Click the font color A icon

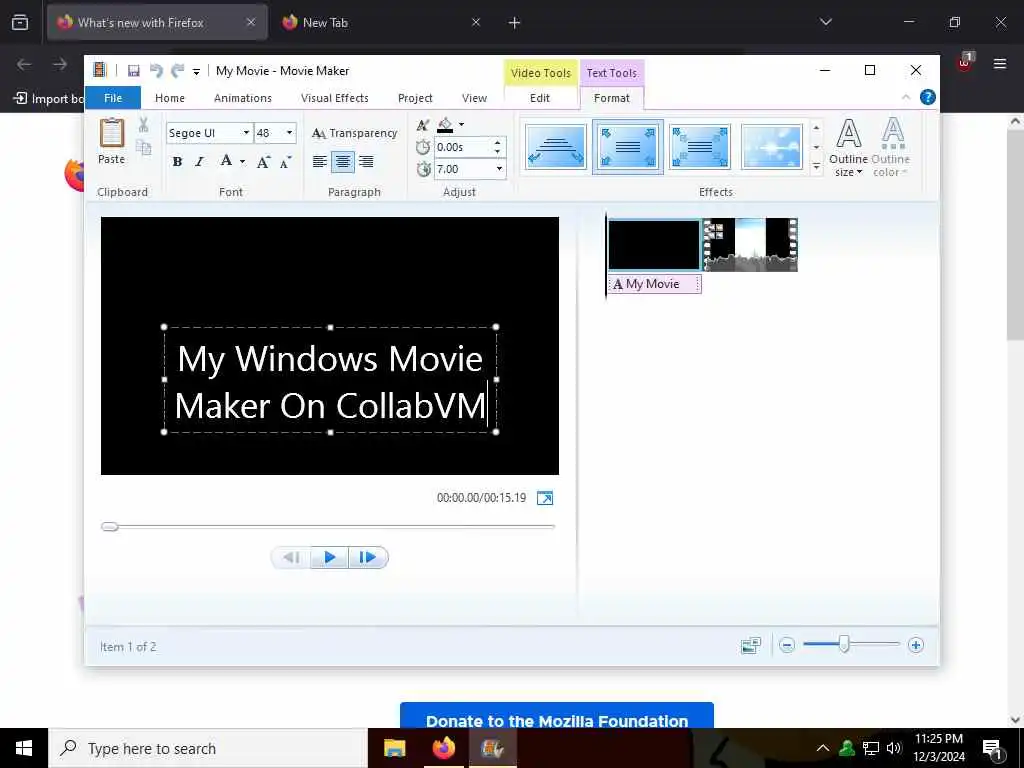tap(226, 161)
